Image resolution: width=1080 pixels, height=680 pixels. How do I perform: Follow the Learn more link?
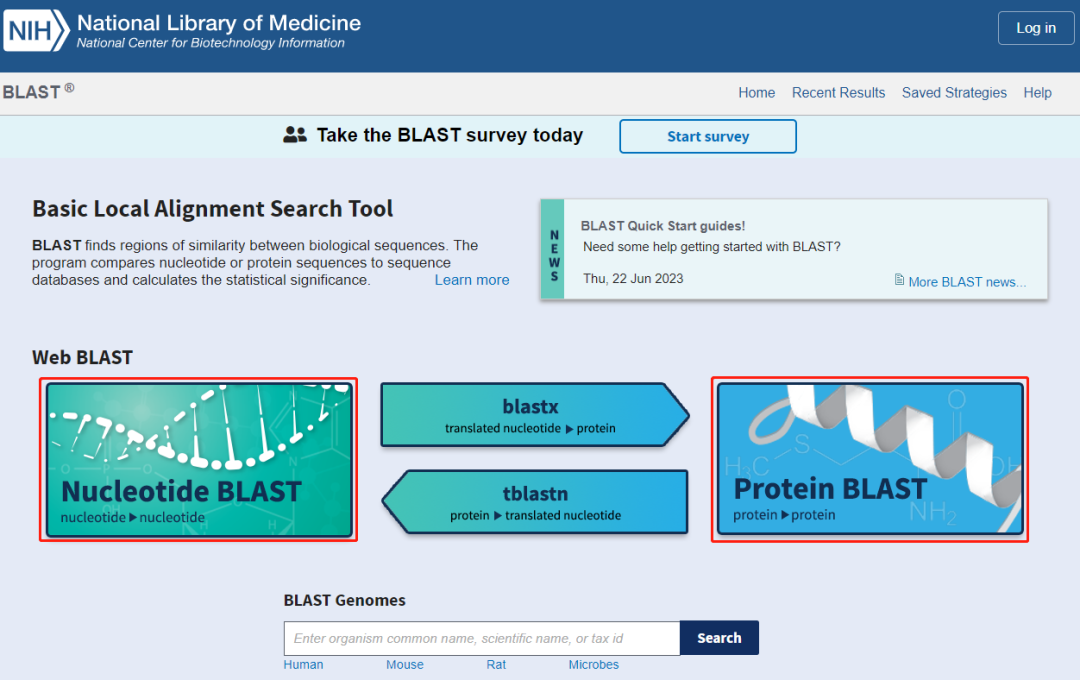[x=472, y=280]
